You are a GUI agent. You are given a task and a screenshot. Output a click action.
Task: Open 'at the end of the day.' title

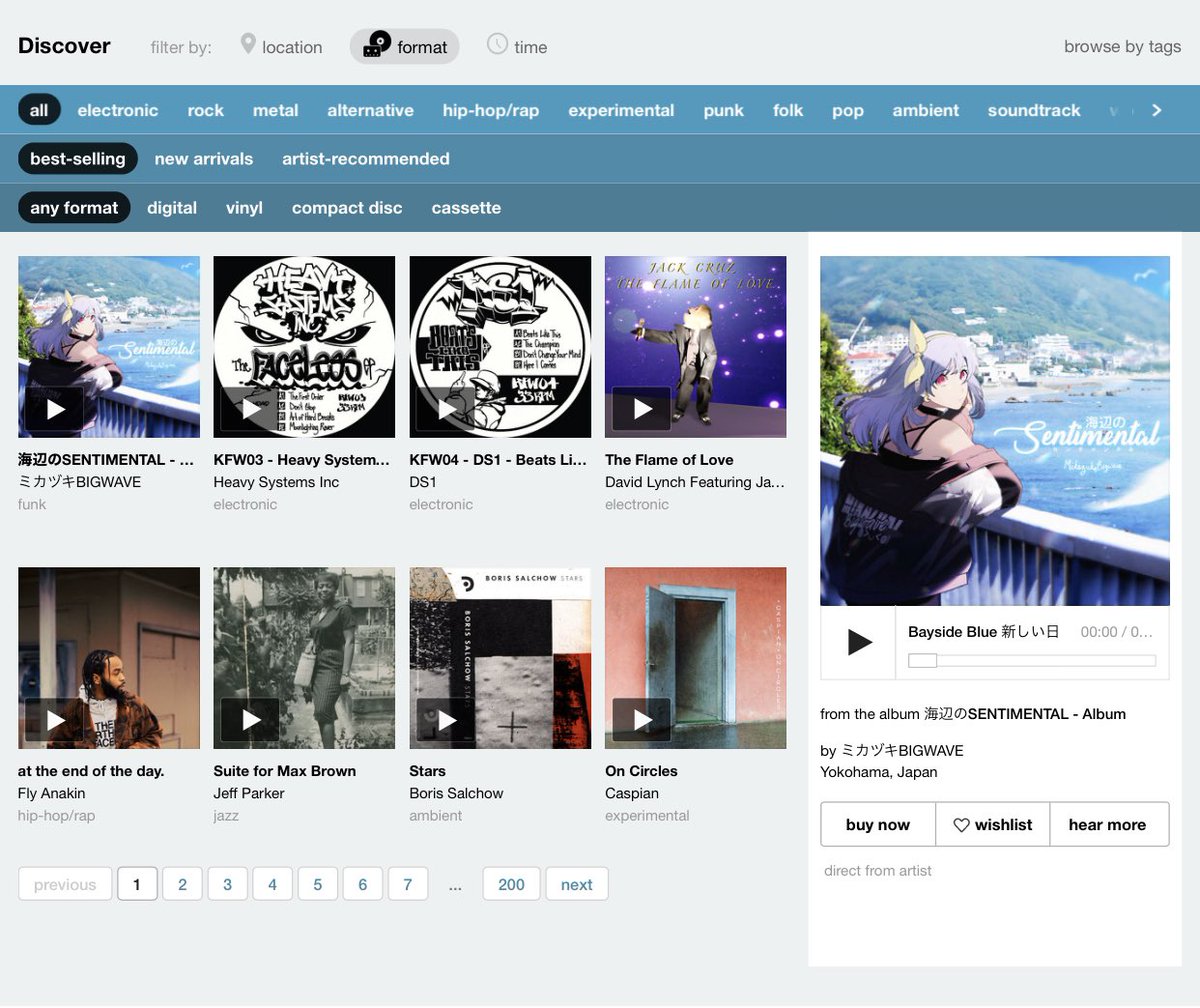pyautogui.click(x=91, y=771)
